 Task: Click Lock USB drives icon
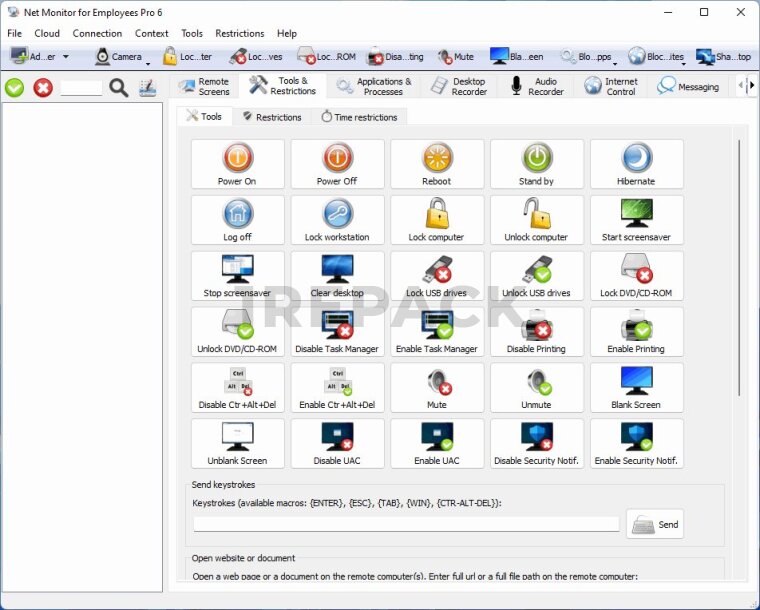pos(437,276)
